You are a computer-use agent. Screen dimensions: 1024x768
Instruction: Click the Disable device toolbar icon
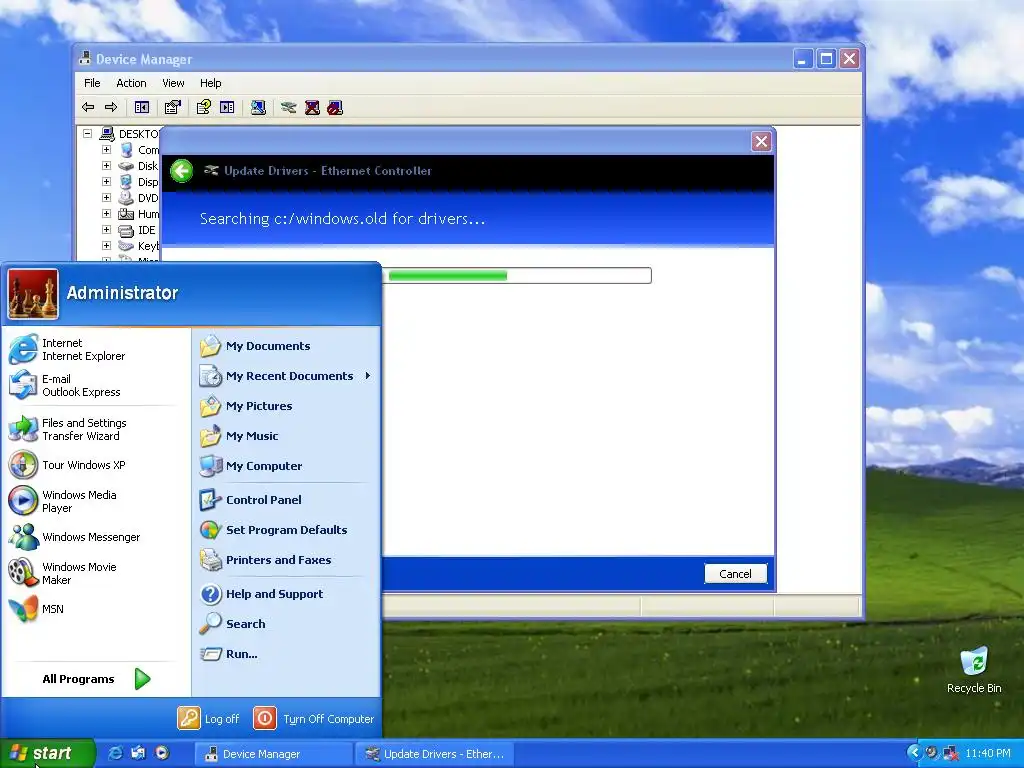pyautogui.click(x=335, y=107)
